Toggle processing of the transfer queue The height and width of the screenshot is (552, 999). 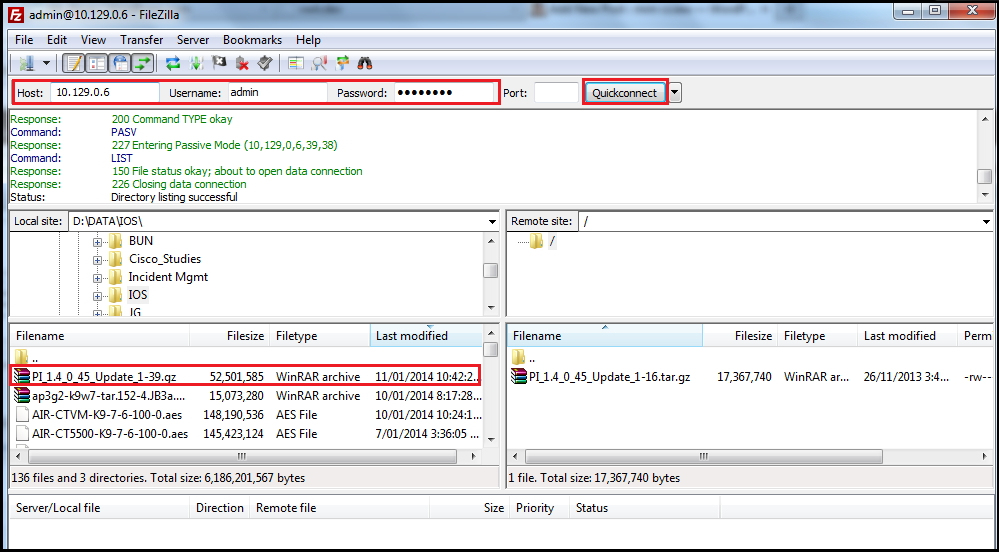coord(196,63)
